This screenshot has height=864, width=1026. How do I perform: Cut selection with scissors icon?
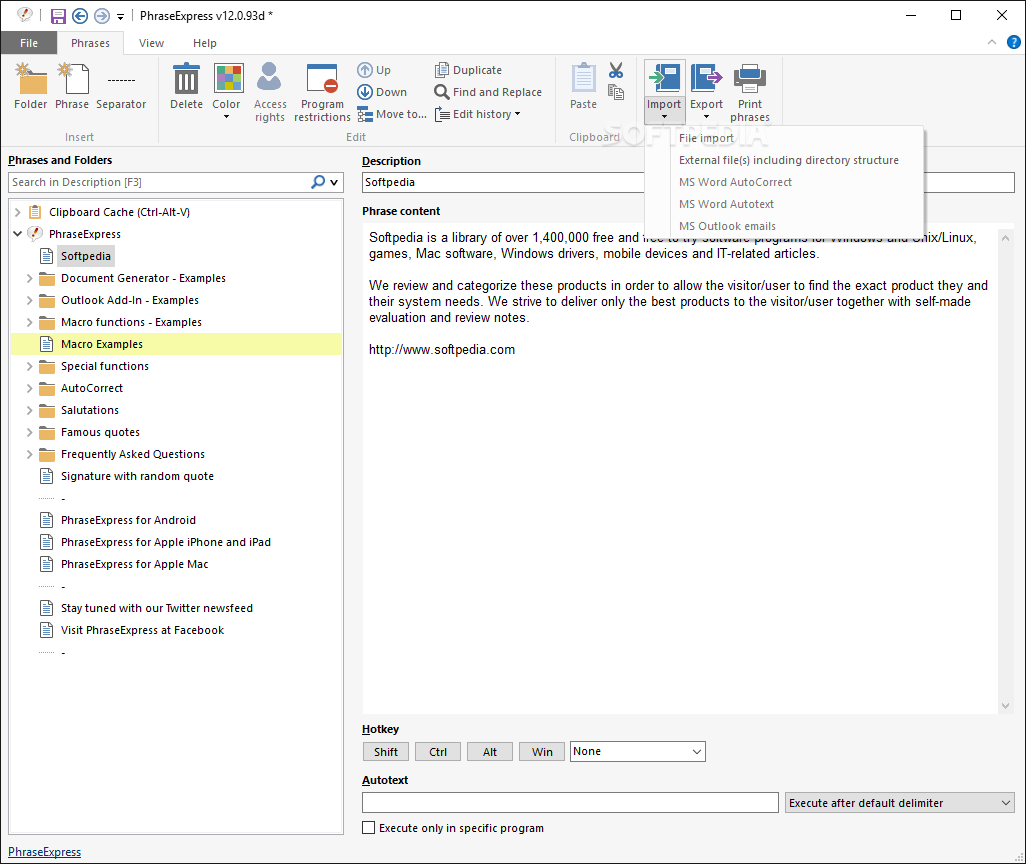click(616, 70)
